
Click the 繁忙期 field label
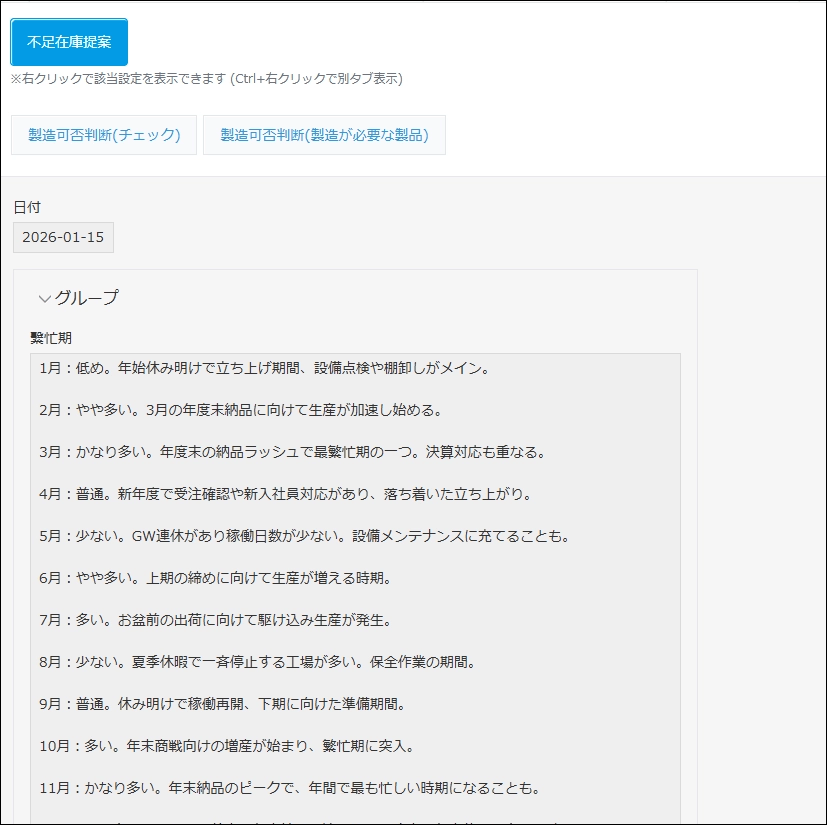[51, 338]
